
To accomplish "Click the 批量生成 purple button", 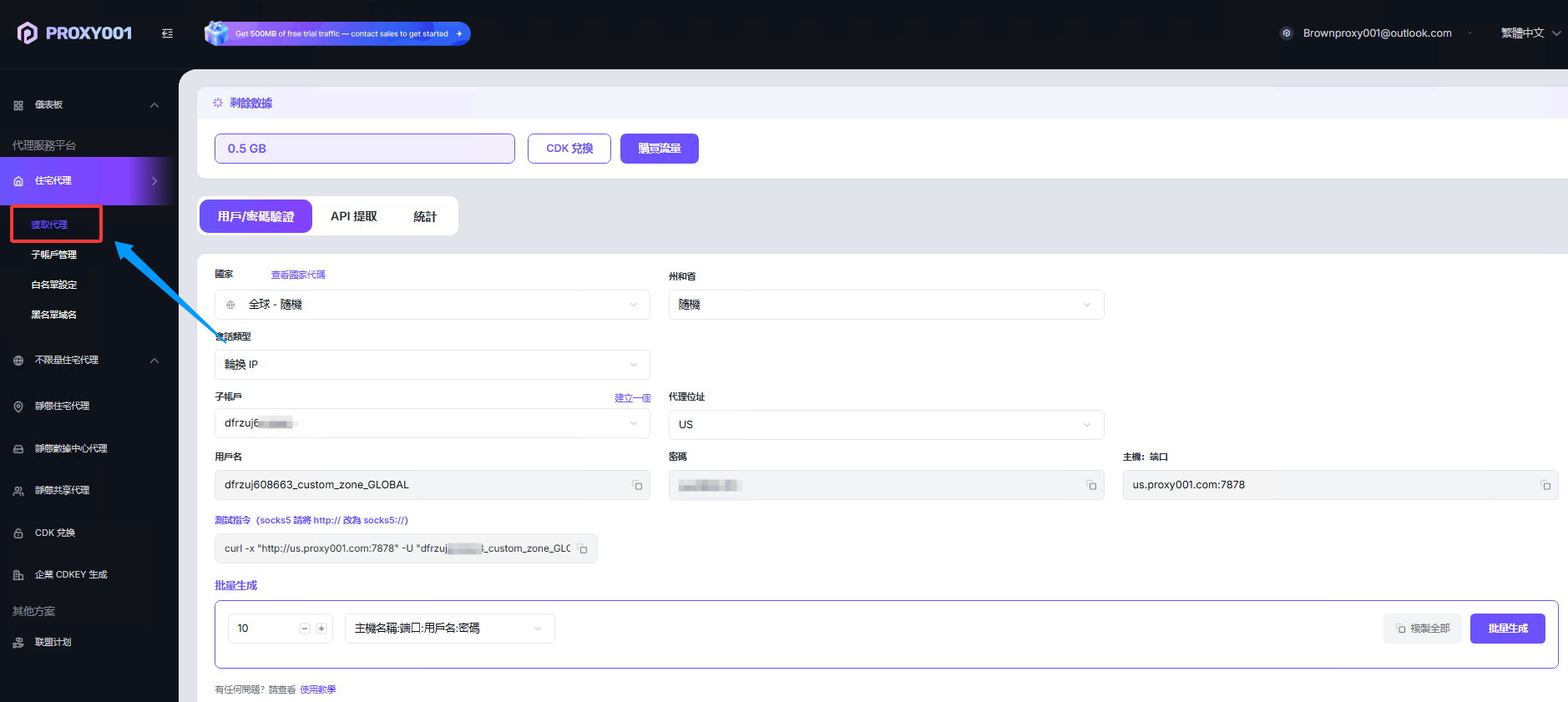I will point(1508,629).
